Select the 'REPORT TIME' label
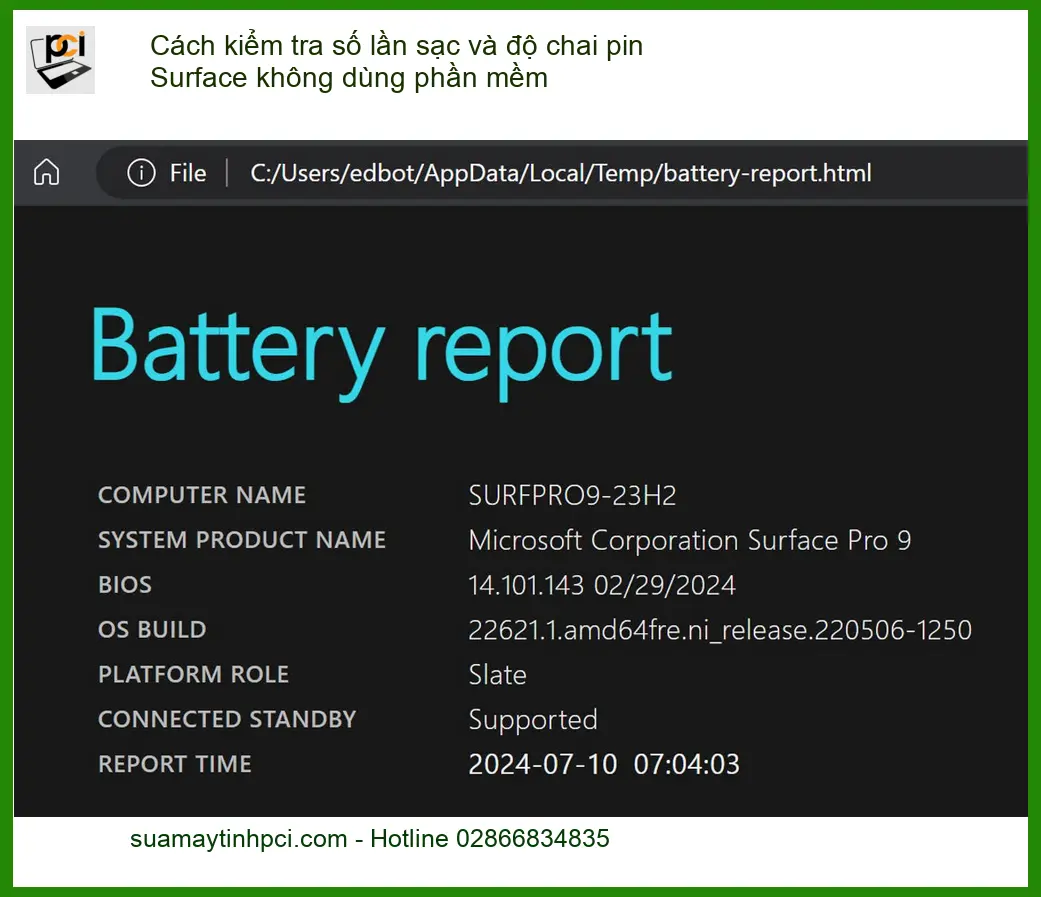This screenshot has width=1041, height=897. [175, 764]
